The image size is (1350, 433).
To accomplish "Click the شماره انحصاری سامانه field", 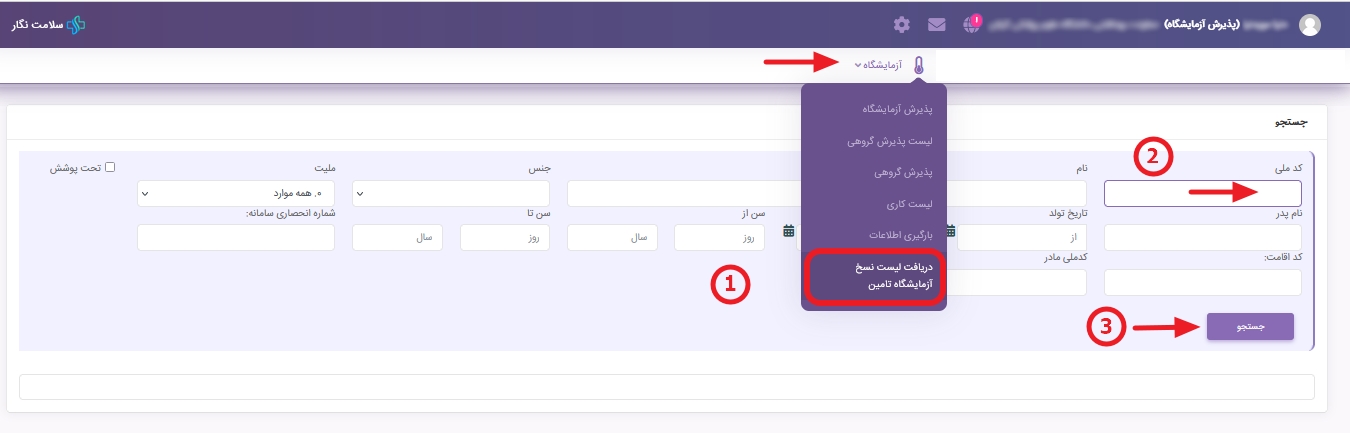I will [x=236, y=237].
